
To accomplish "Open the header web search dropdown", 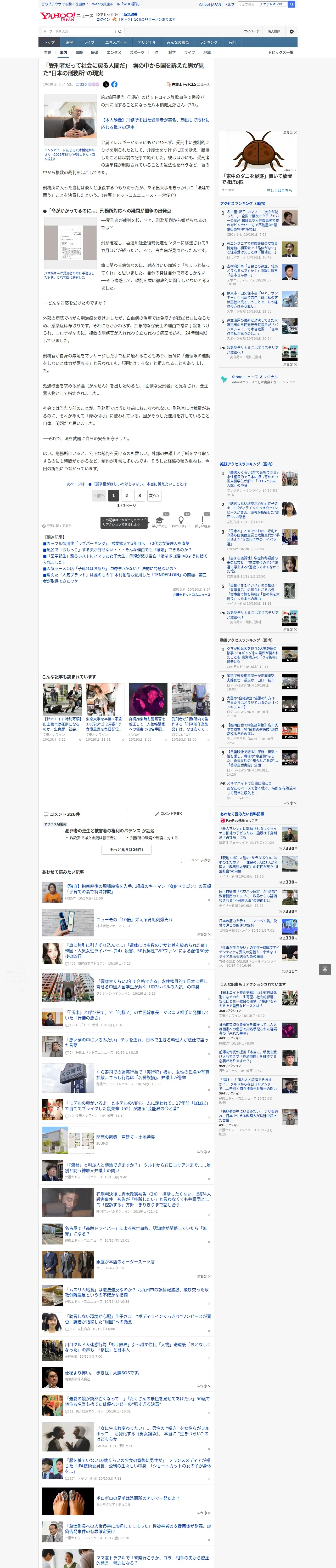I will [x=273, y=4].
